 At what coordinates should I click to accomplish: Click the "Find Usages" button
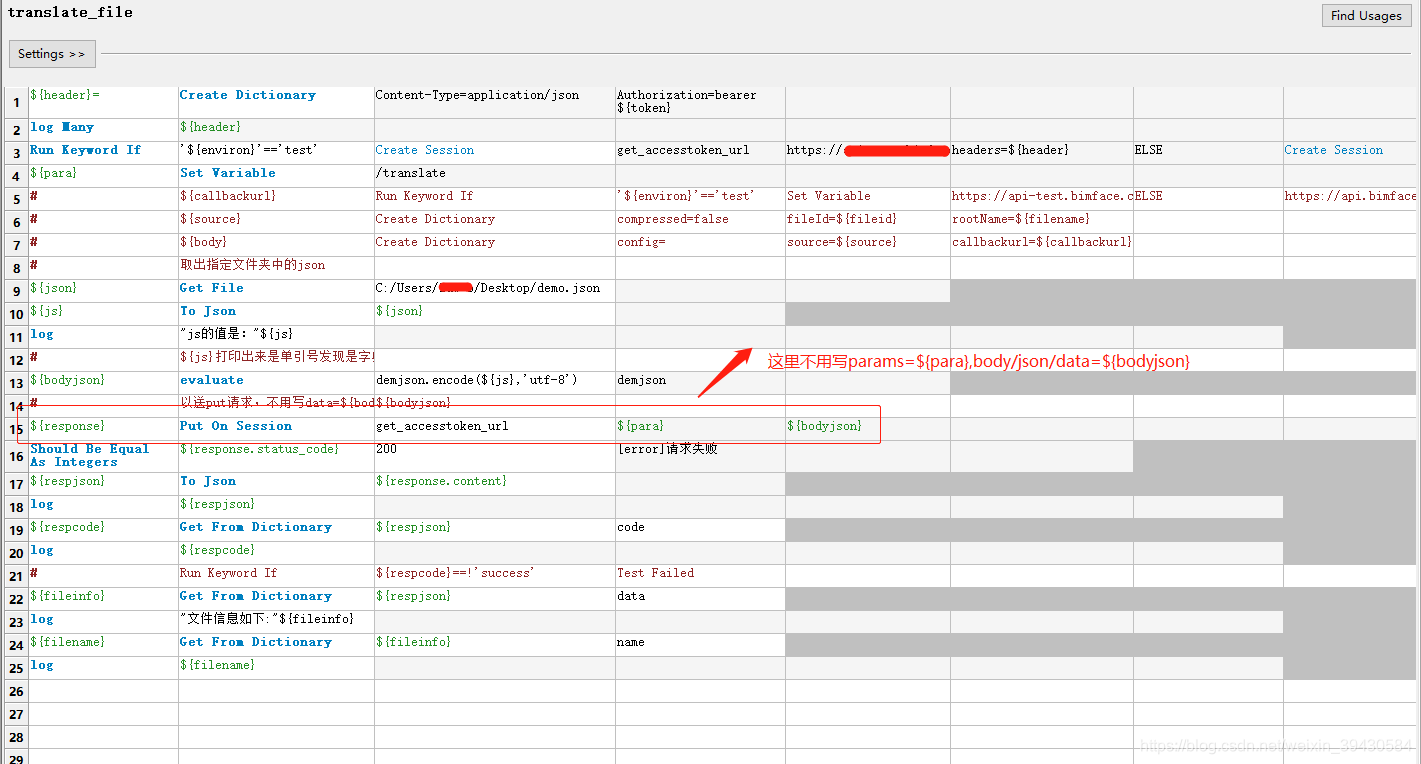click(1366, 15)
